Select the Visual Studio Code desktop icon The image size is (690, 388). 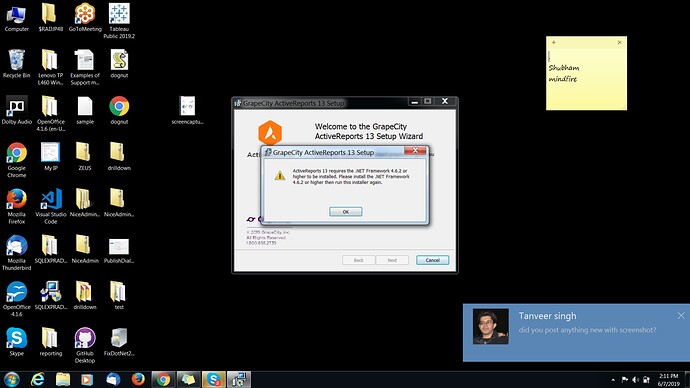tap(51, 206)
